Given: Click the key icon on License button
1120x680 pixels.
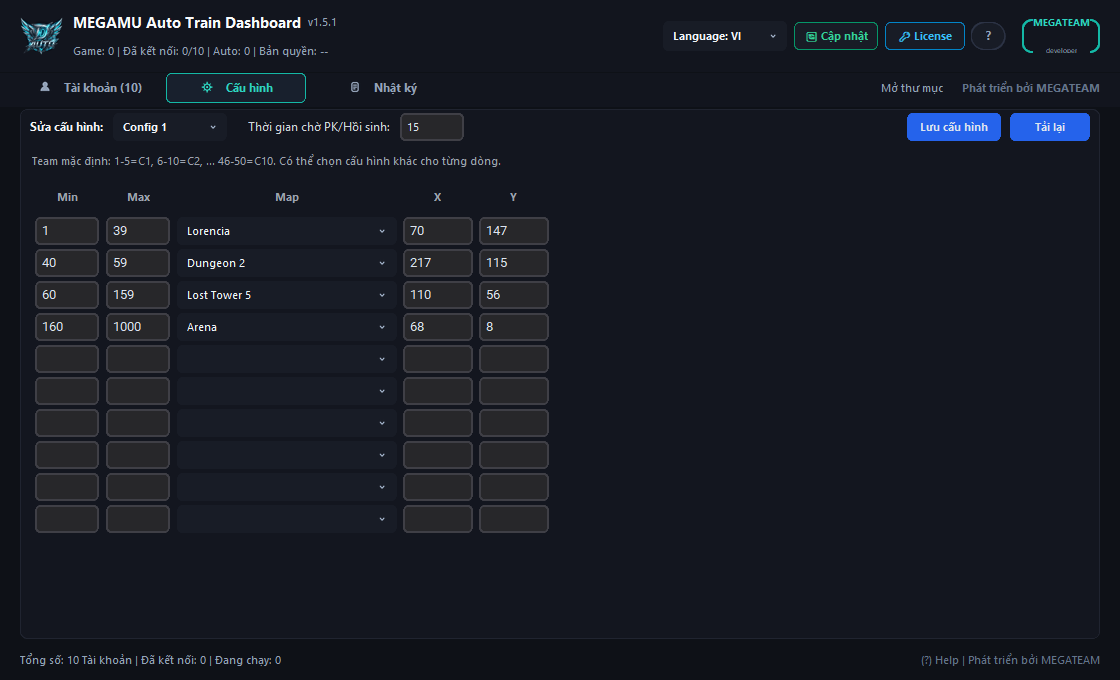Looking at the screenshot, I should point(904,36).
